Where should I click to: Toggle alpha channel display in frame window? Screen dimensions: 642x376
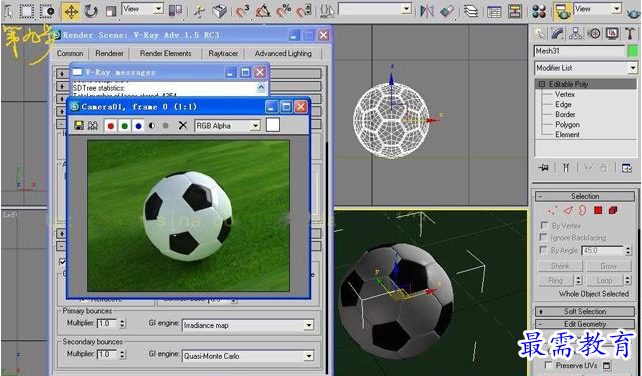[152, 126]
